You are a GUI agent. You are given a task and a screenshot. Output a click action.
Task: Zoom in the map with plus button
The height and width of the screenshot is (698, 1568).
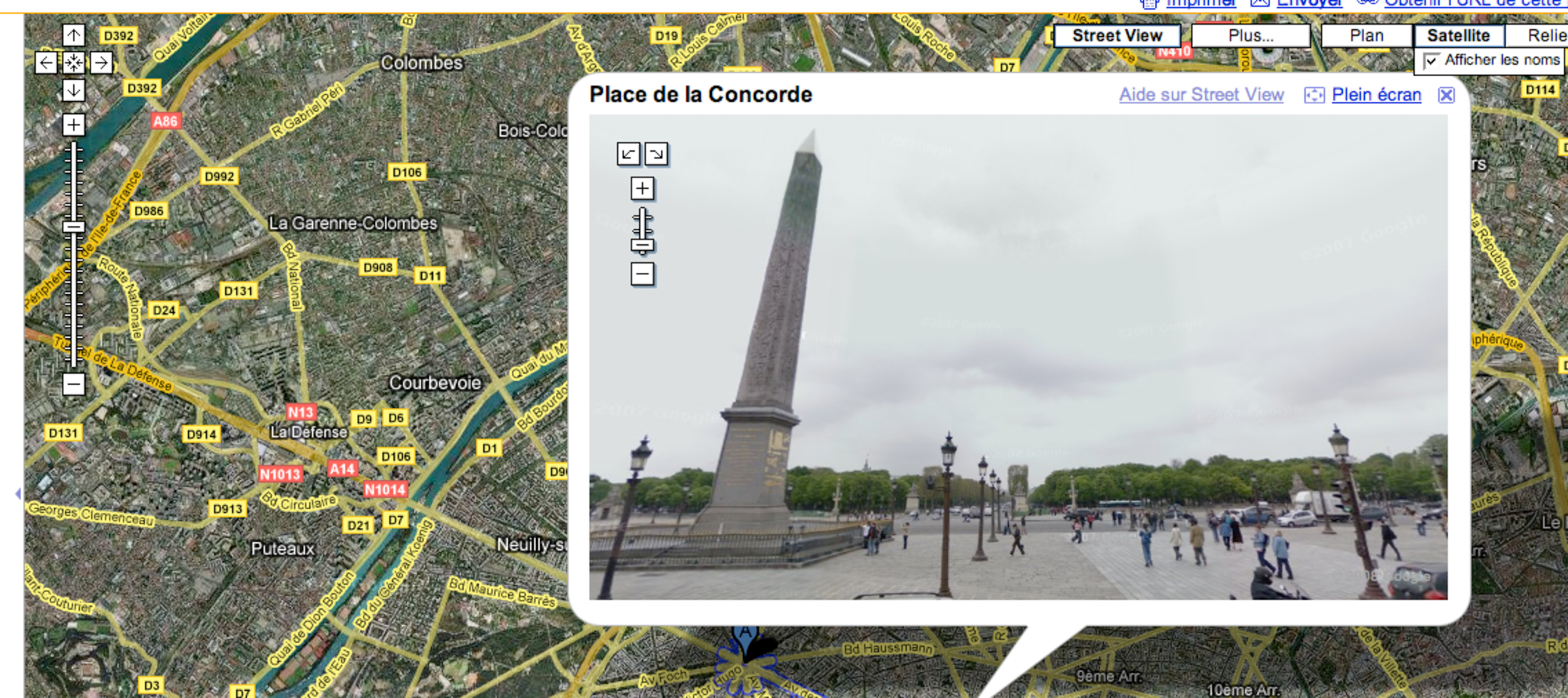click(x=73, y=125)
